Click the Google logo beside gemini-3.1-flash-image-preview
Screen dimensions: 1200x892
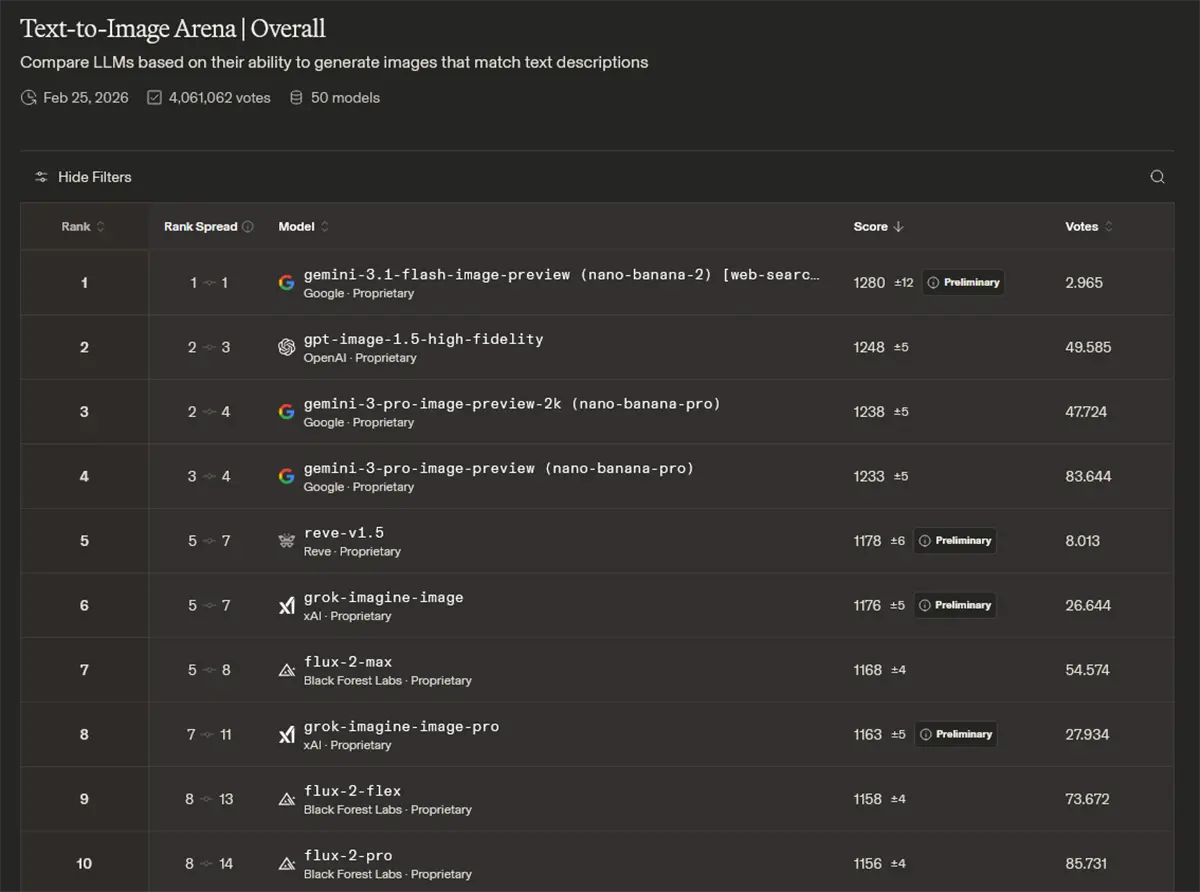tap(287, 283)
